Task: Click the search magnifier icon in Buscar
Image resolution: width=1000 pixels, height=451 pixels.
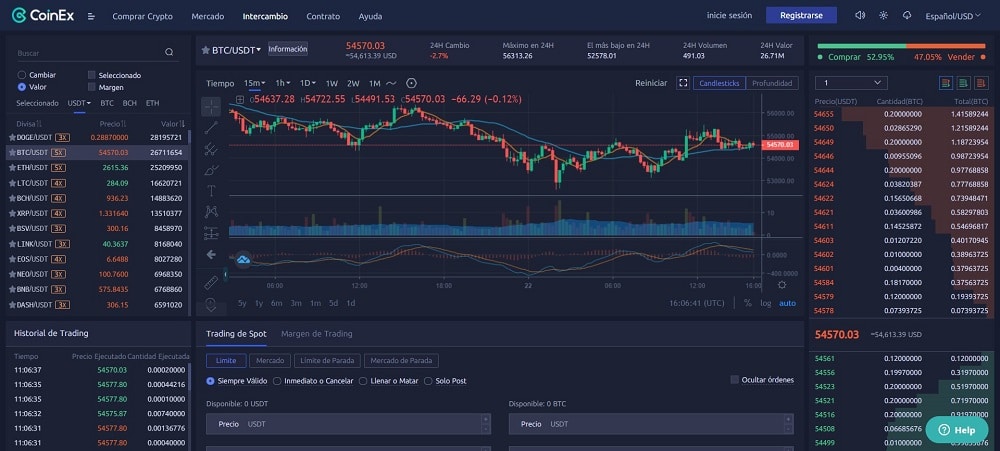Action: pyautogui.click(x=169, y=52)
